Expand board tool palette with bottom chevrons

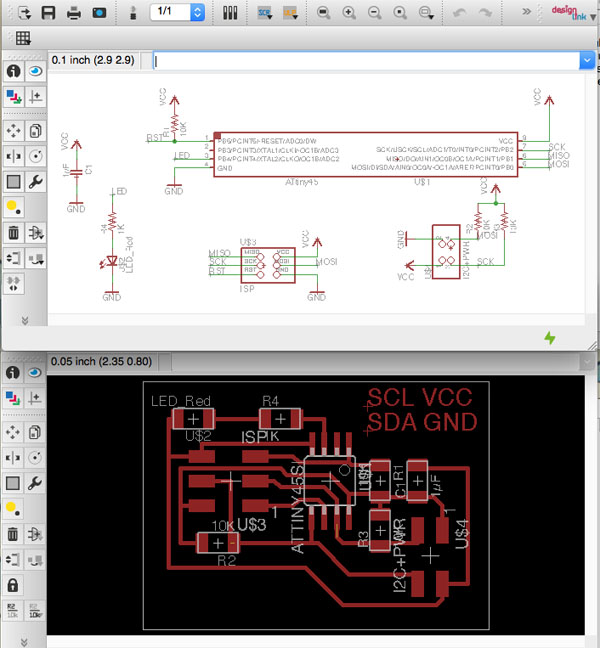click(x=24, y=642)
